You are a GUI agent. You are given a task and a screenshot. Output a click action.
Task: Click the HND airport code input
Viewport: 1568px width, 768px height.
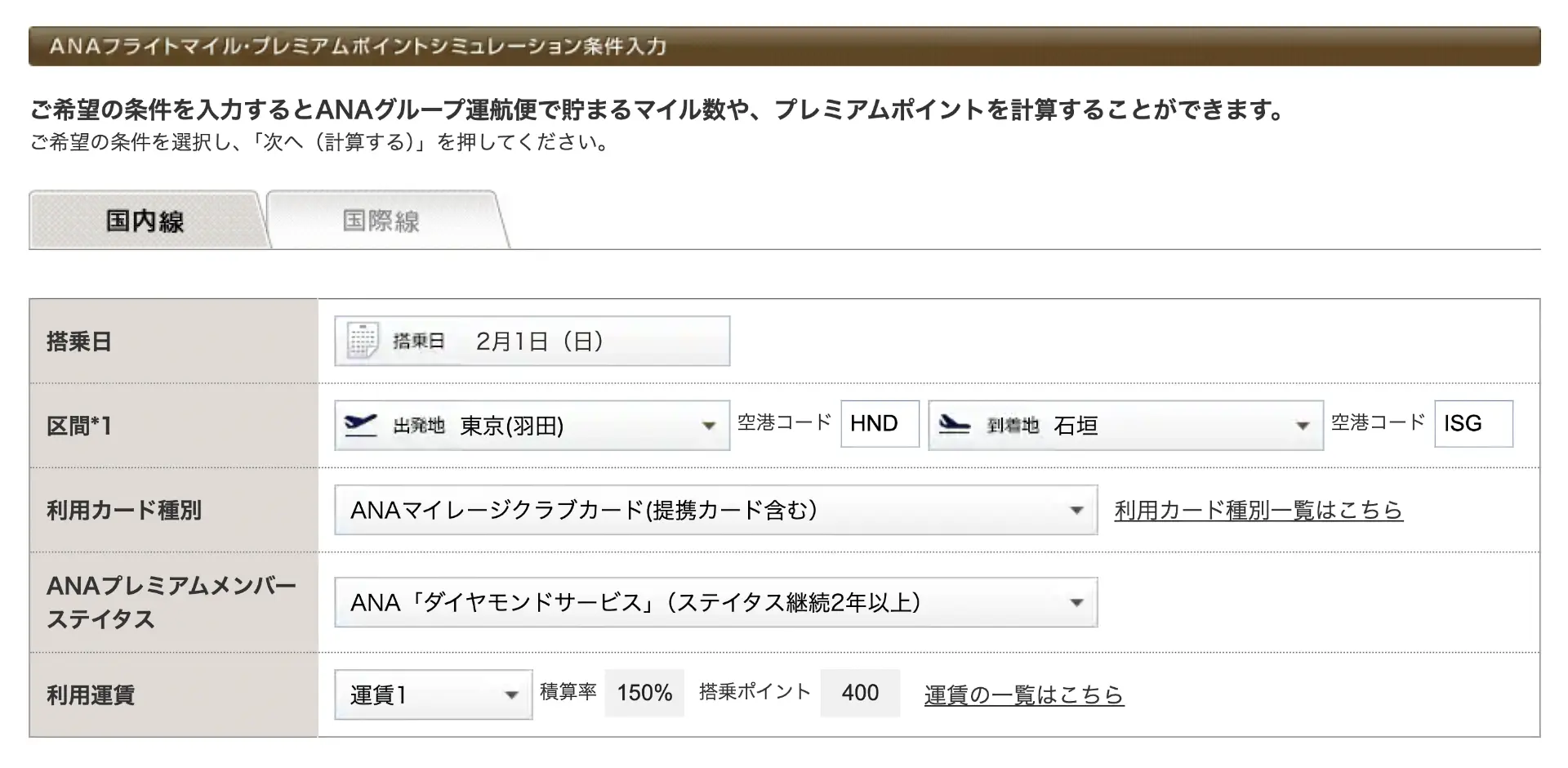879,423
